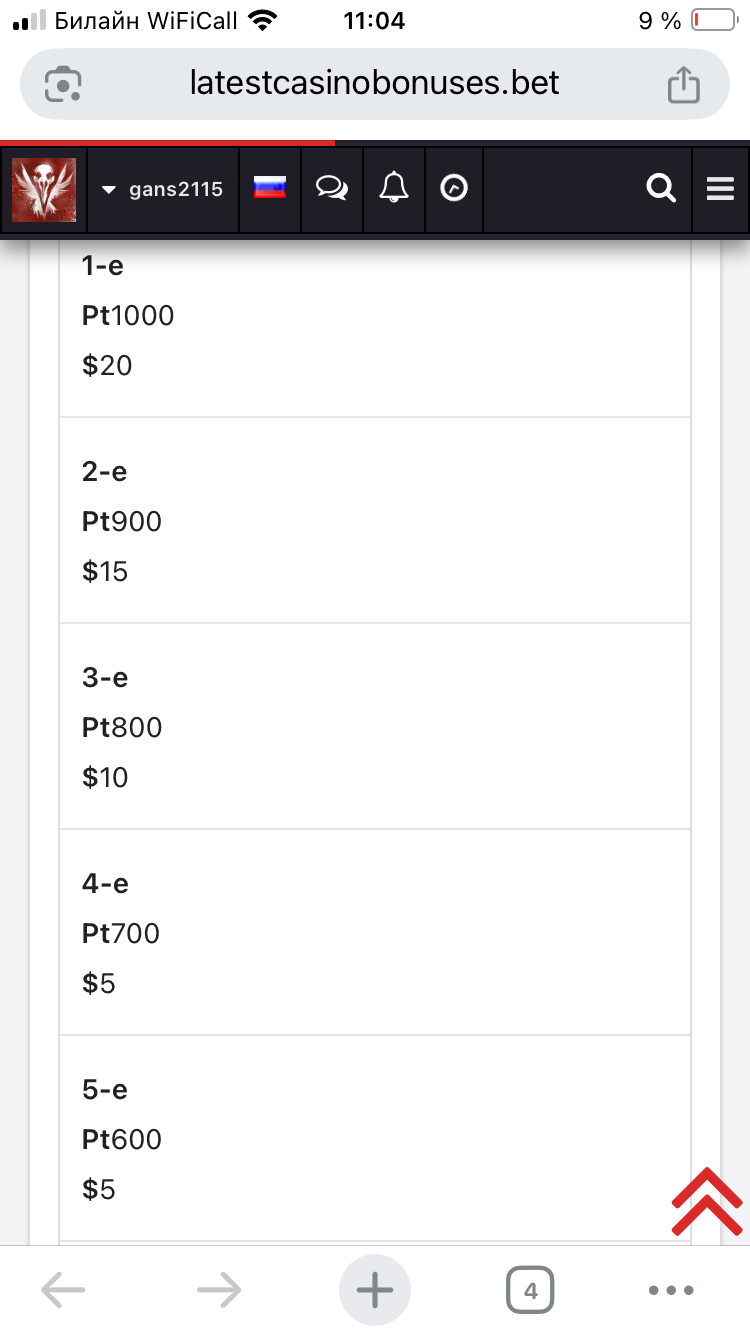Open the user avatar profile picture
This screenshot has height=1334, width=750.
coord(44,190)
